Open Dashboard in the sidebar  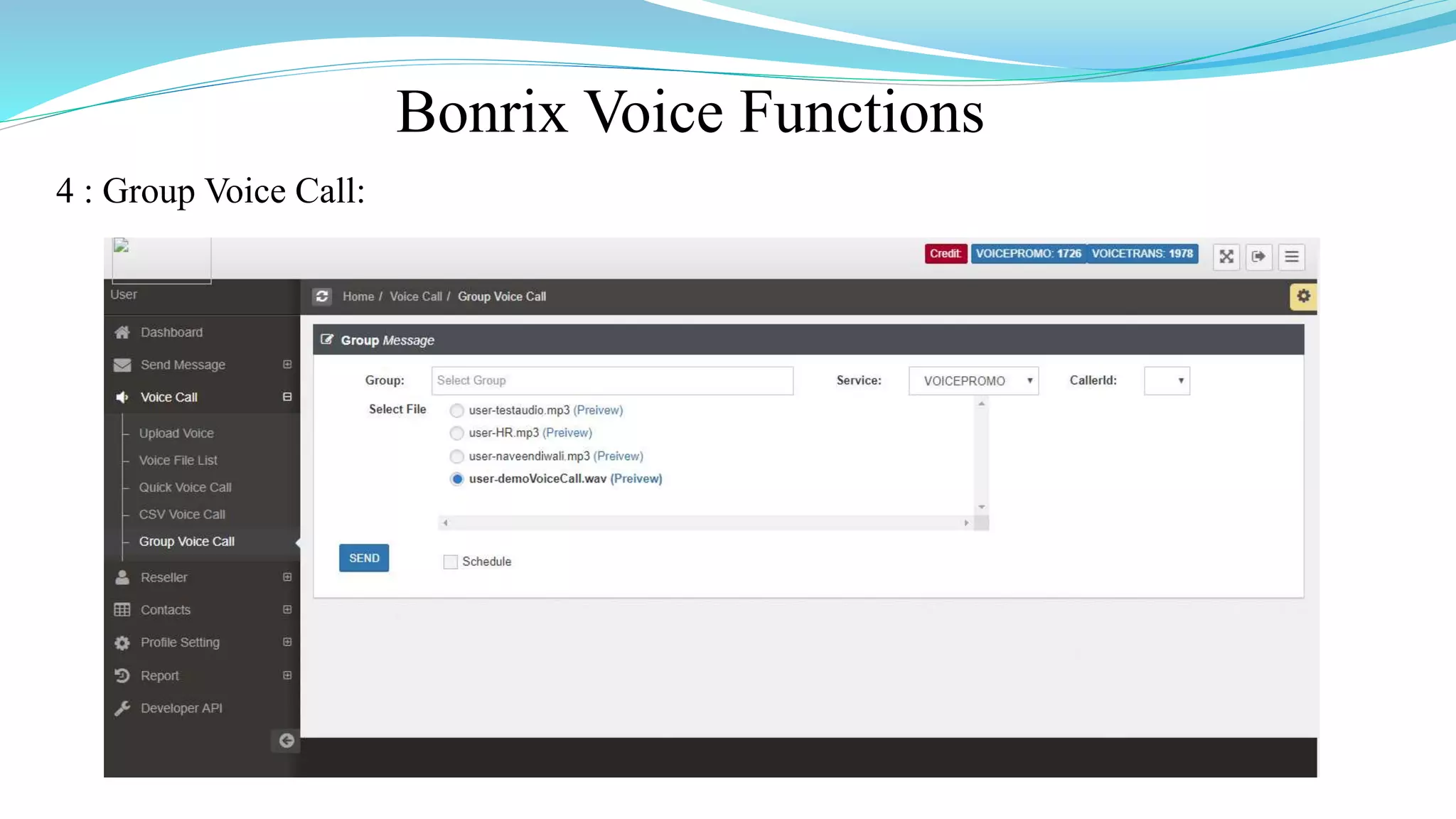coord(171,332)
